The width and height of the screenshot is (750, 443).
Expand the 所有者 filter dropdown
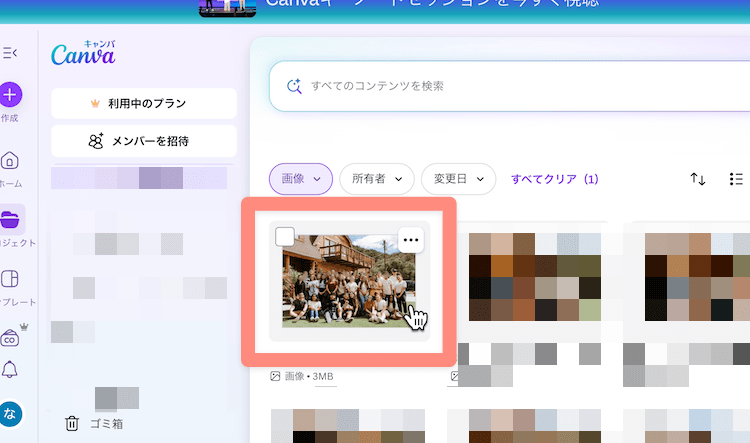[x=377, y=179]
